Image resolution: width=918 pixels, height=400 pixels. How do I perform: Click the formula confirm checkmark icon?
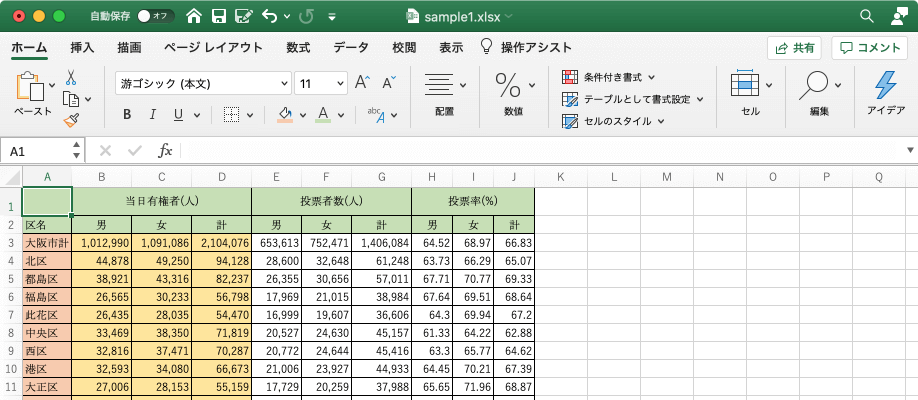coord(135,151)
